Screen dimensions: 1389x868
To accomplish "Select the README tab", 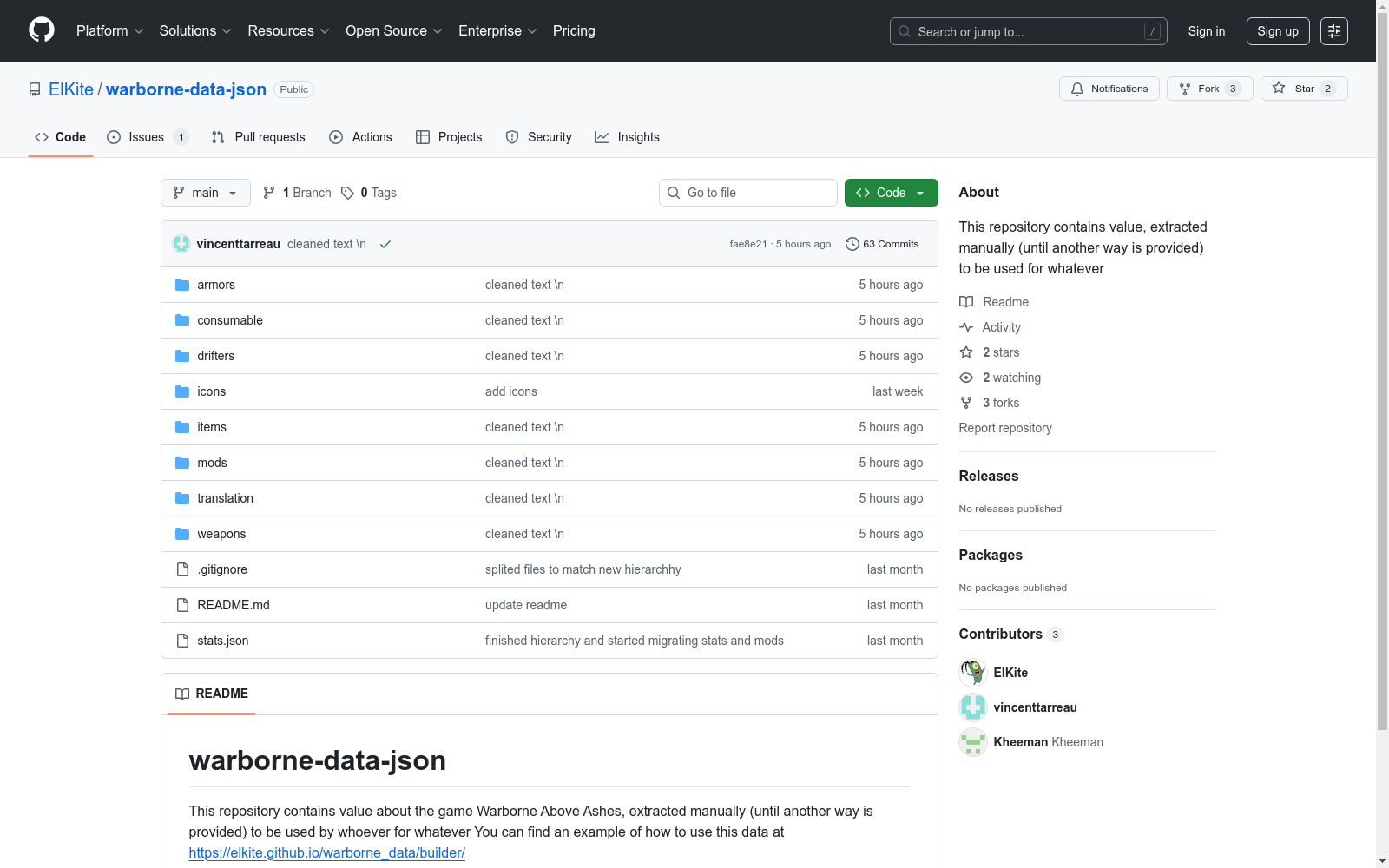I will [212, 694].
